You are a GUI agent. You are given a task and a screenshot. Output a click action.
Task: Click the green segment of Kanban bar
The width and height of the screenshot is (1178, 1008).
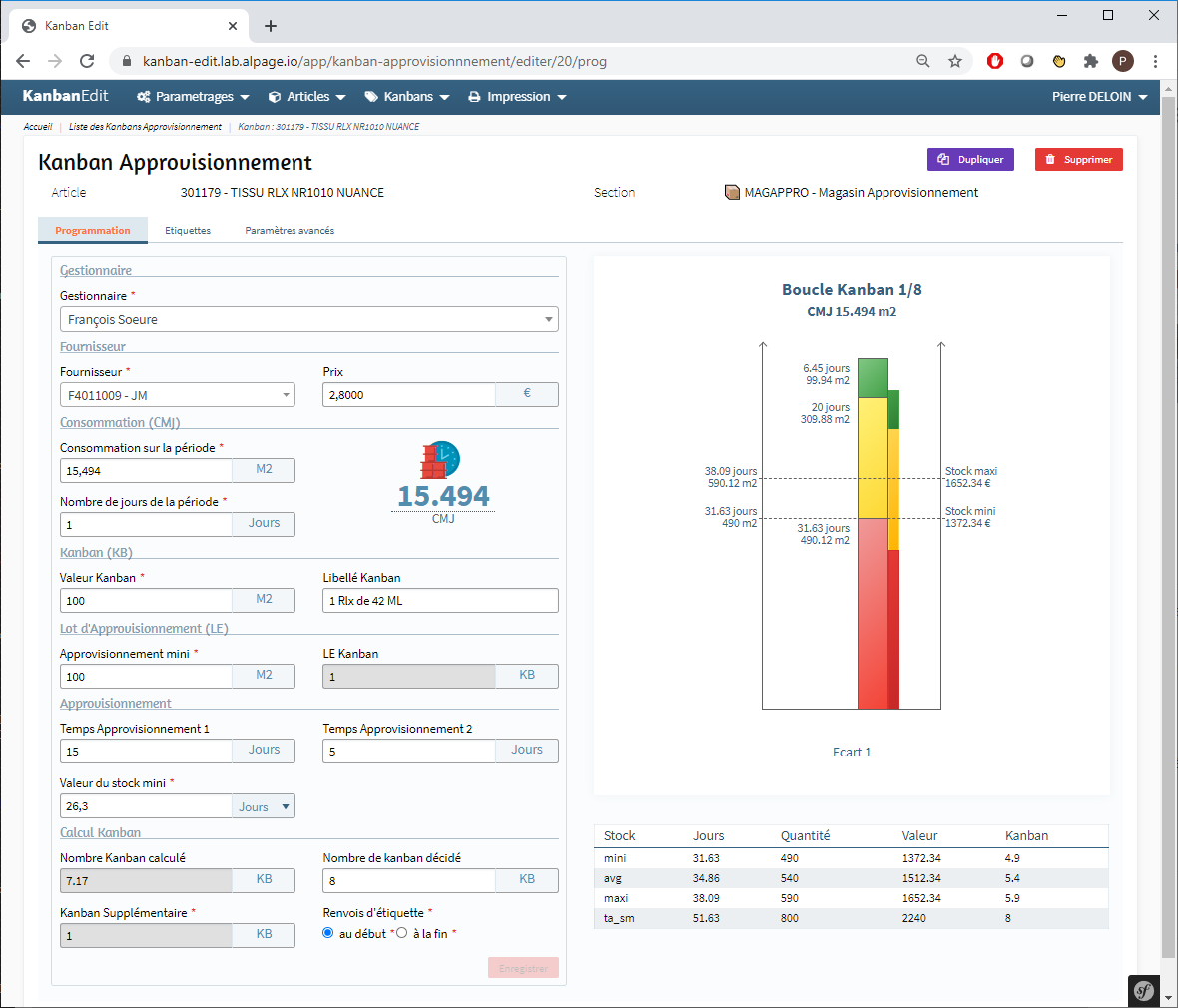tap(873, 378)
